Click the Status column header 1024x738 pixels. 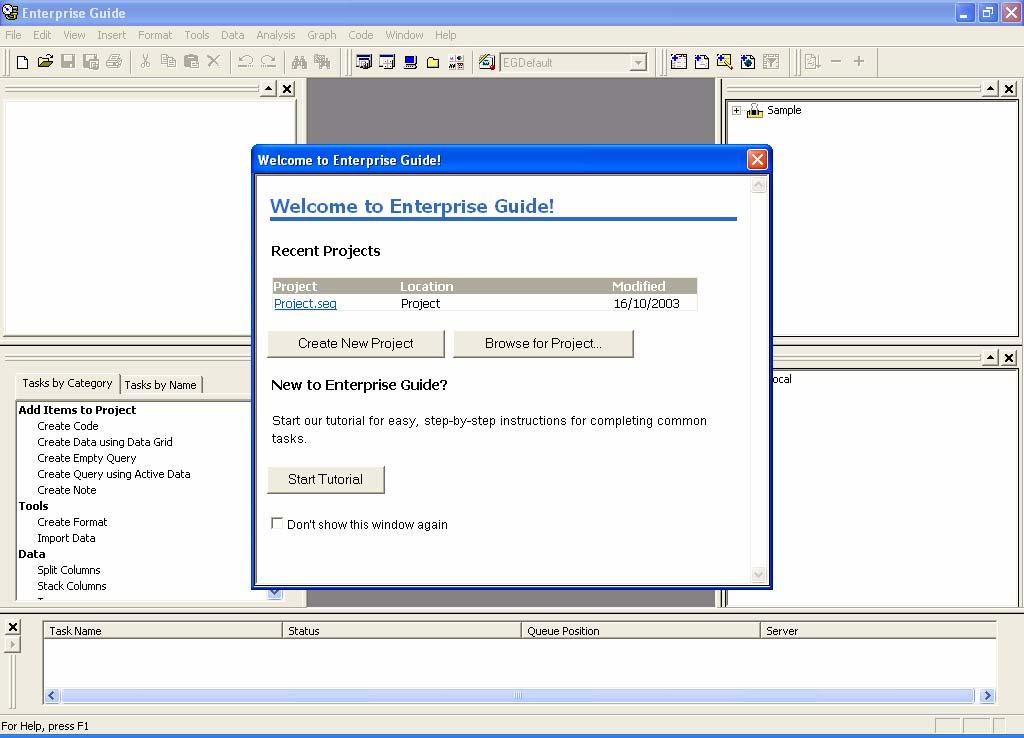click(402, 631)
